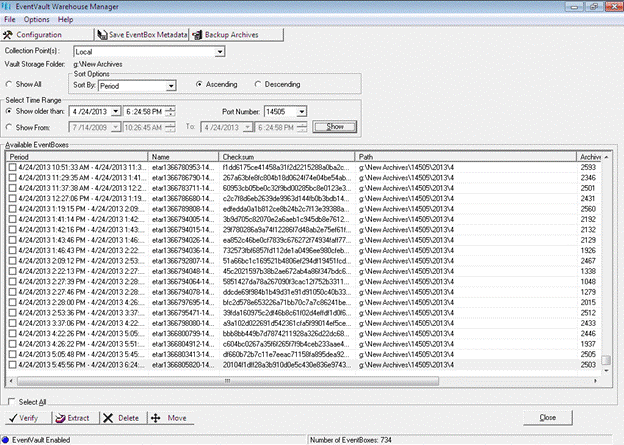Click the 4/24/2013 older-than date field
This screenshot has width=624, height=445.
(x=90, y=112)
